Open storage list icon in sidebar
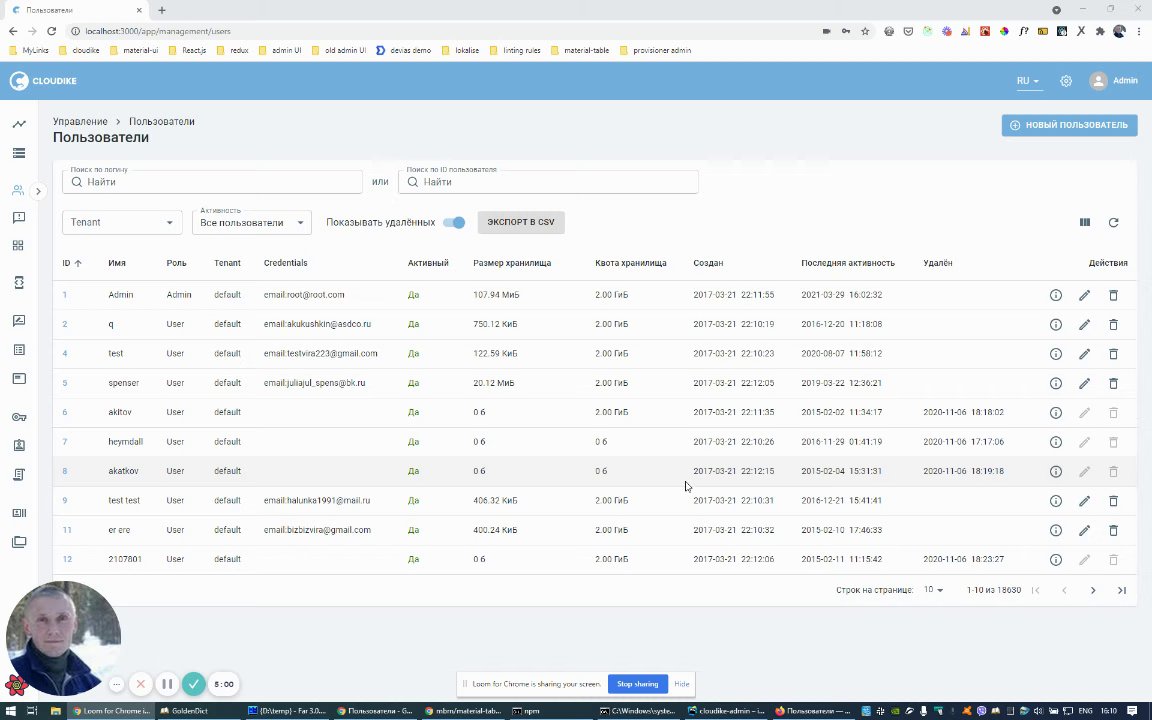 (19, 153)
